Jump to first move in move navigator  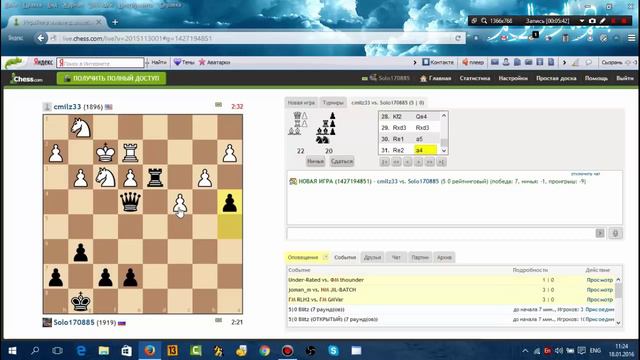point(384,162)
